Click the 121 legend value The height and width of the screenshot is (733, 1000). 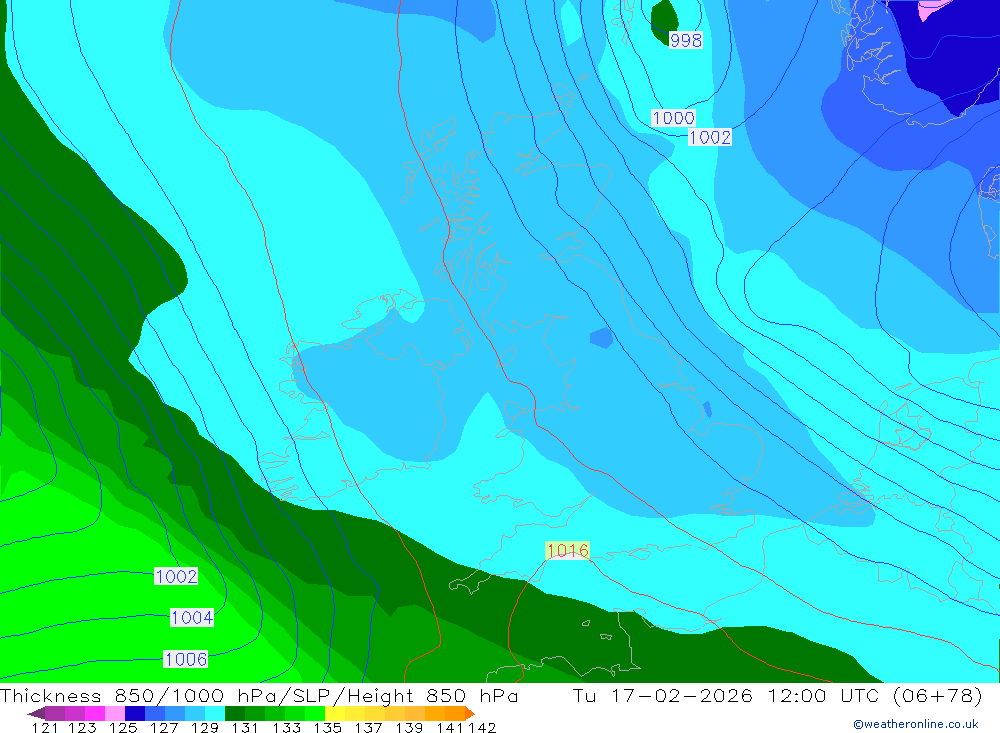pyautogui.click(x=45, y=727)
